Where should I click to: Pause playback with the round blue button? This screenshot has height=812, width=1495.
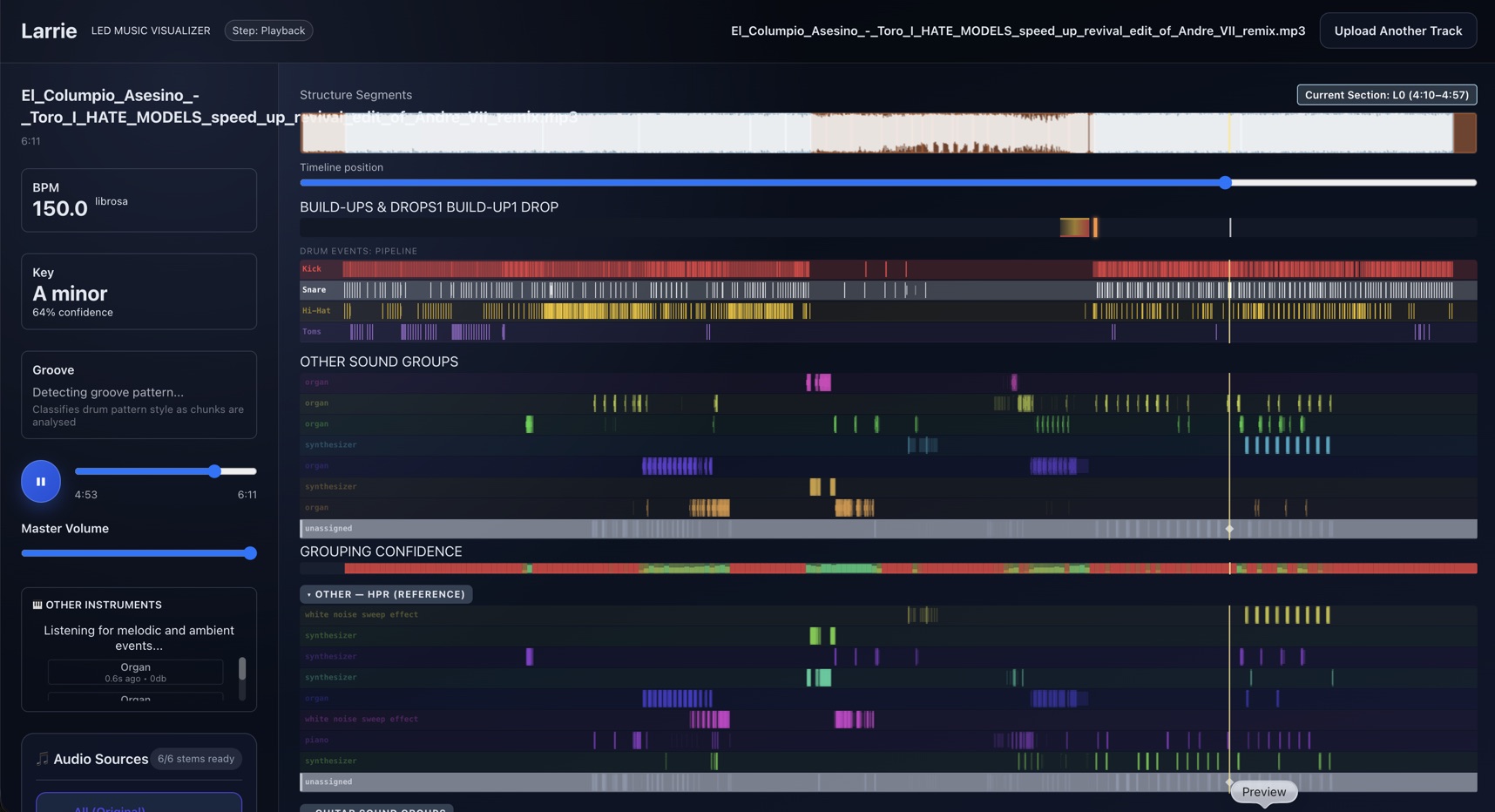(41, 481)
